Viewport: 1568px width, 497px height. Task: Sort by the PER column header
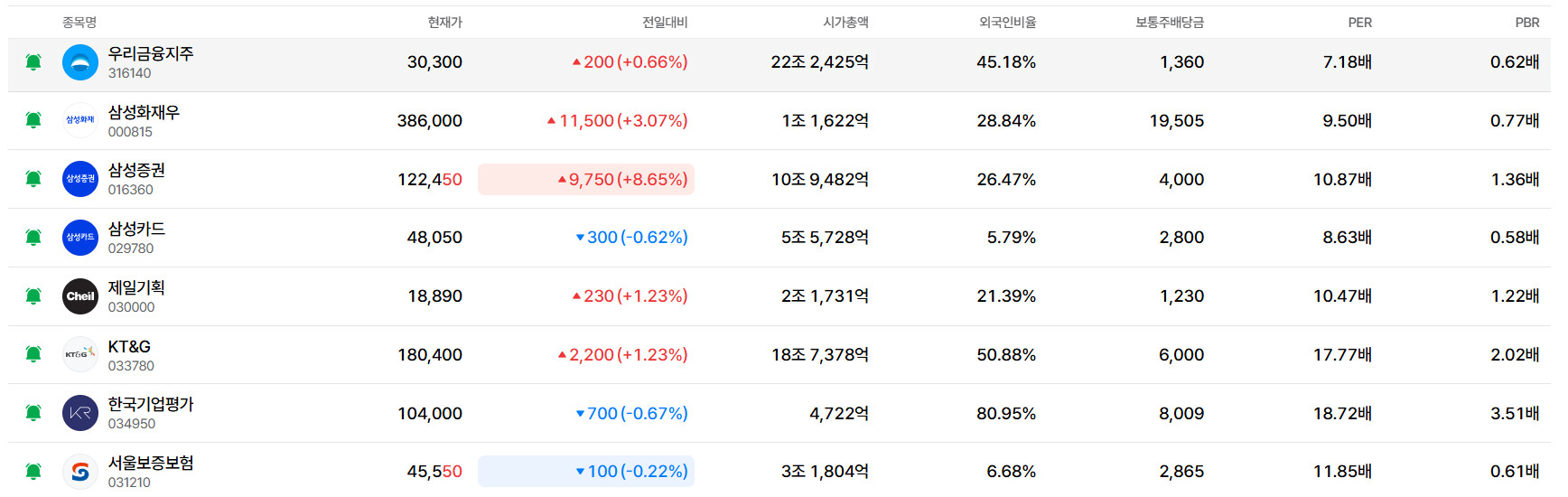[1359, 23]
